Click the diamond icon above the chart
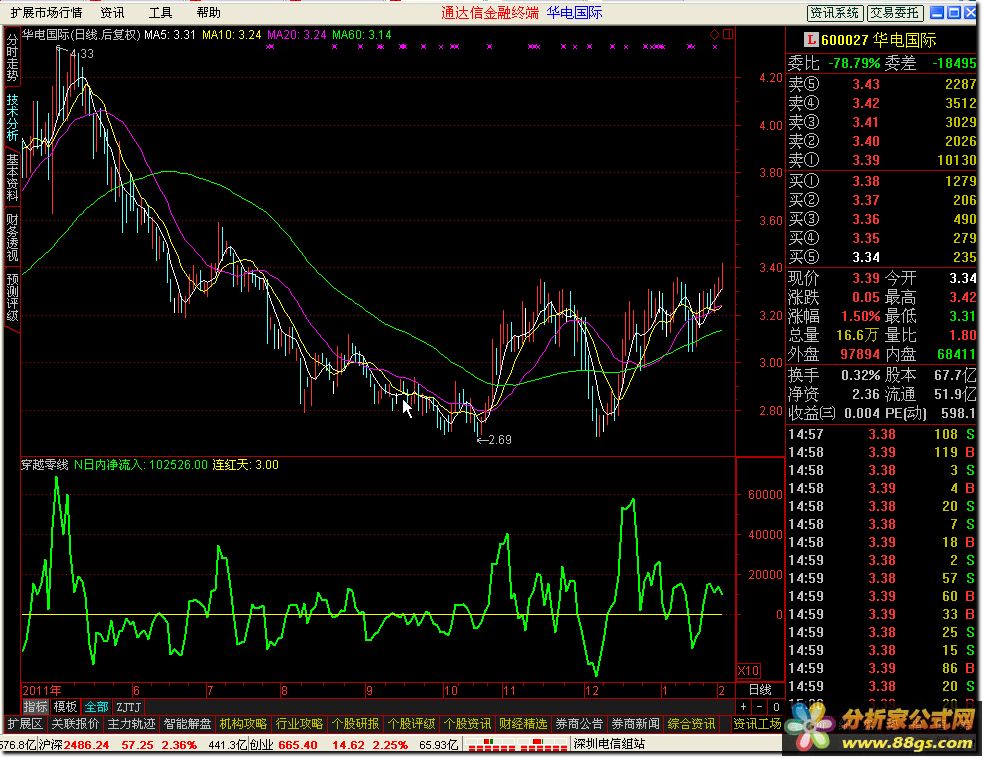984x758 pixels. tap(714, 35)
